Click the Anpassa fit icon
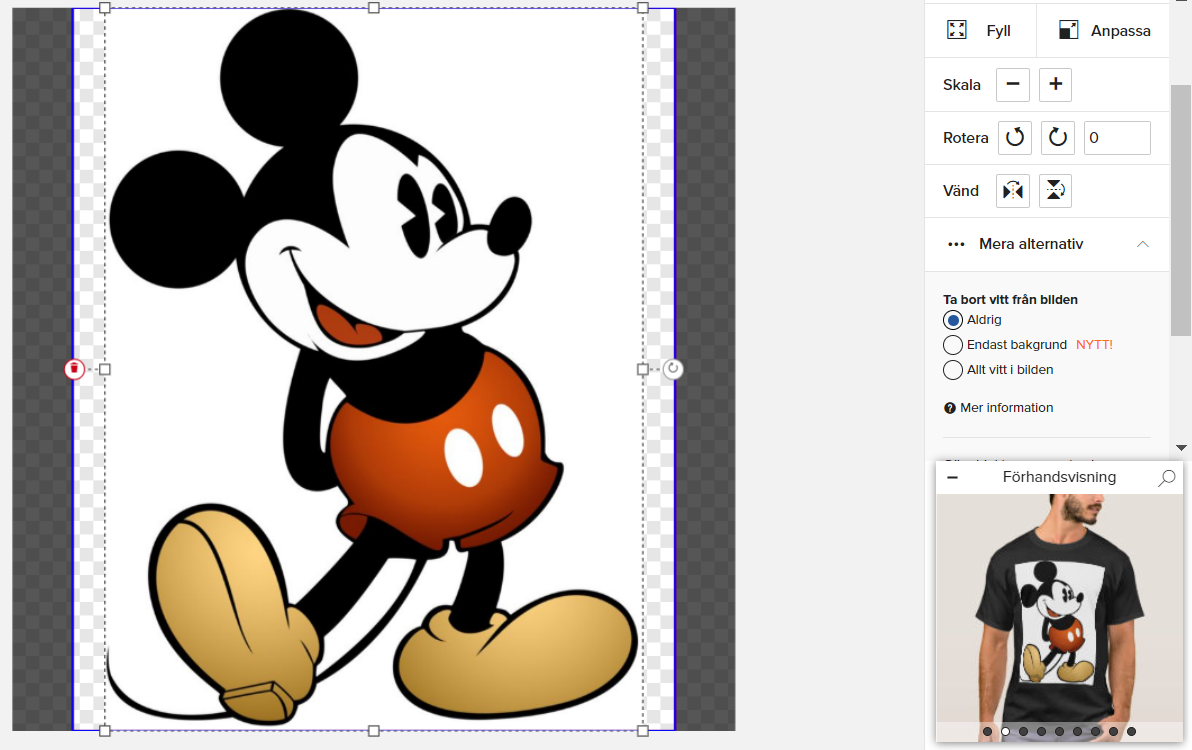Image resolution: width=1192 pixels, height=750 pixels. 1068,30
